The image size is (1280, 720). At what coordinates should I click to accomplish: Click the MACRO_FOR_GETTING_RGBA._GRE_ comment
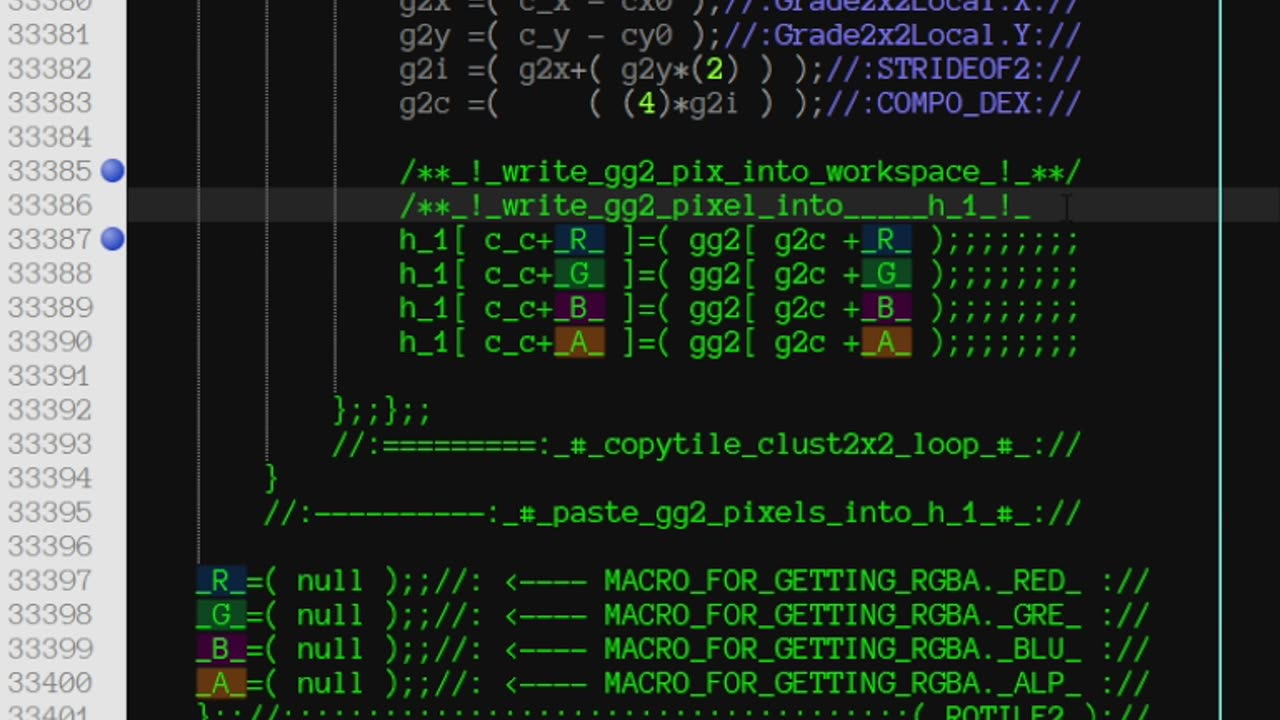pos(842,615)
